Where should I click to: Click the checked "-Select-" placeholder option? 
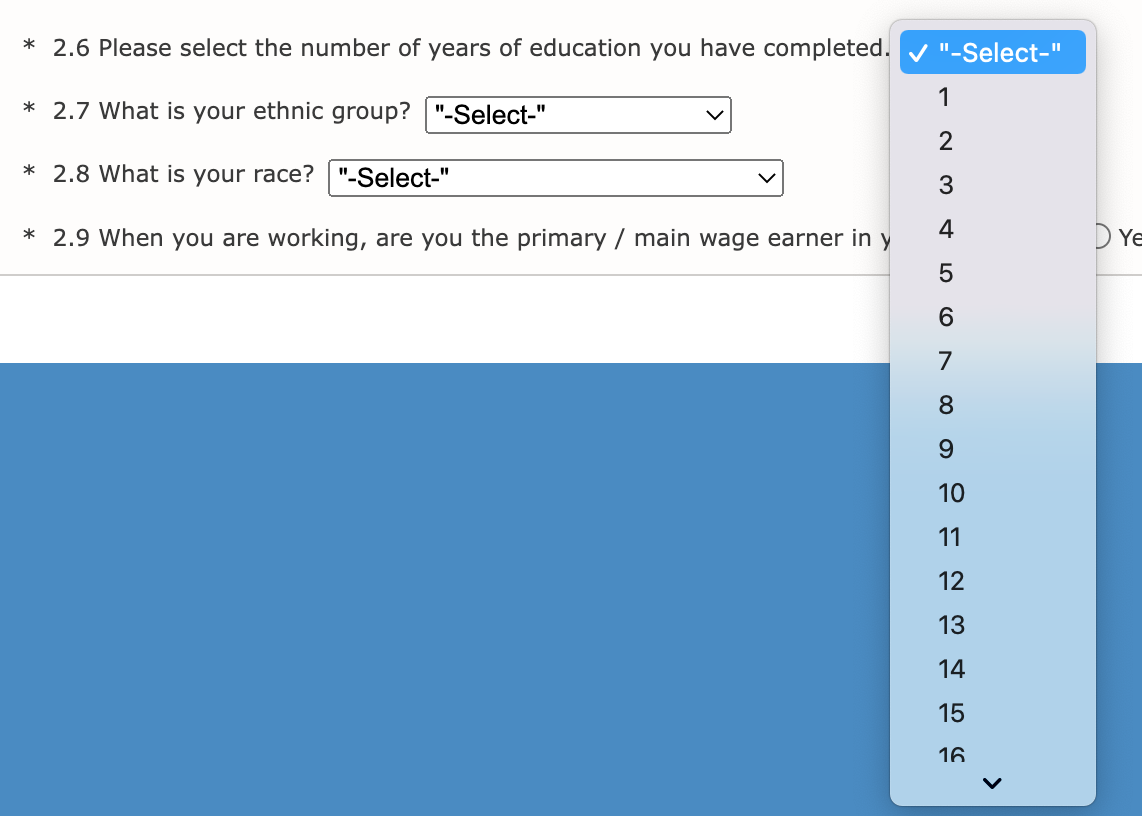point(992,53)
